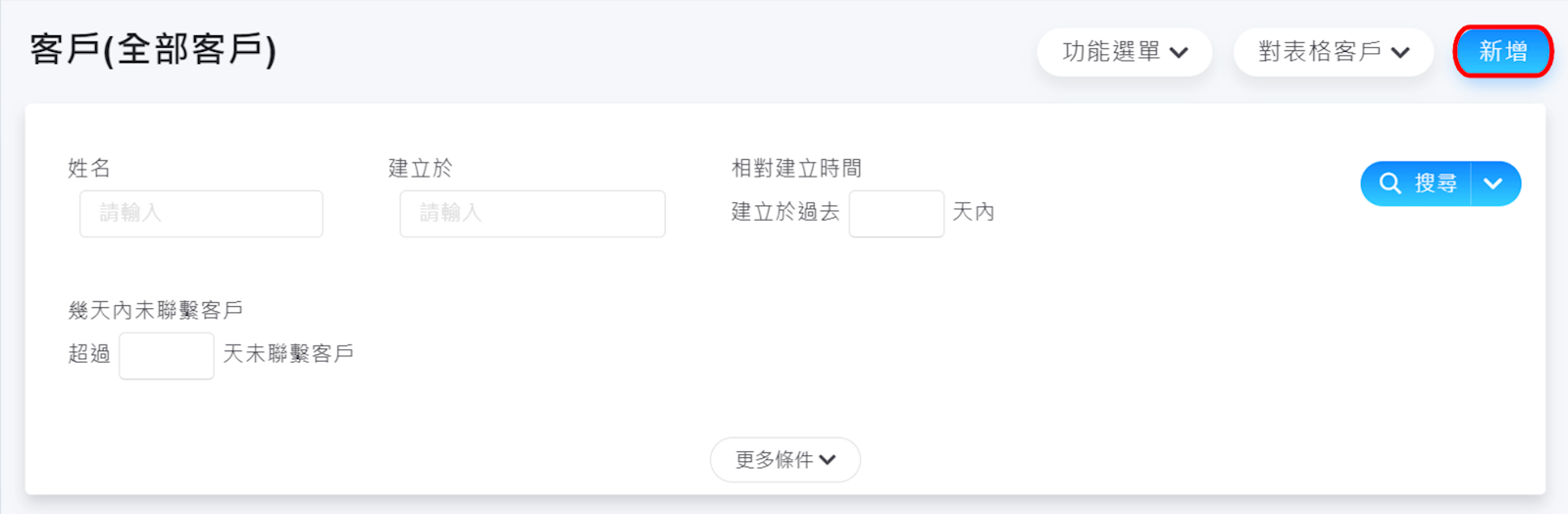1568x514 pixels.
Task: Click the 姓名 field label
Action: pos(89,168)
